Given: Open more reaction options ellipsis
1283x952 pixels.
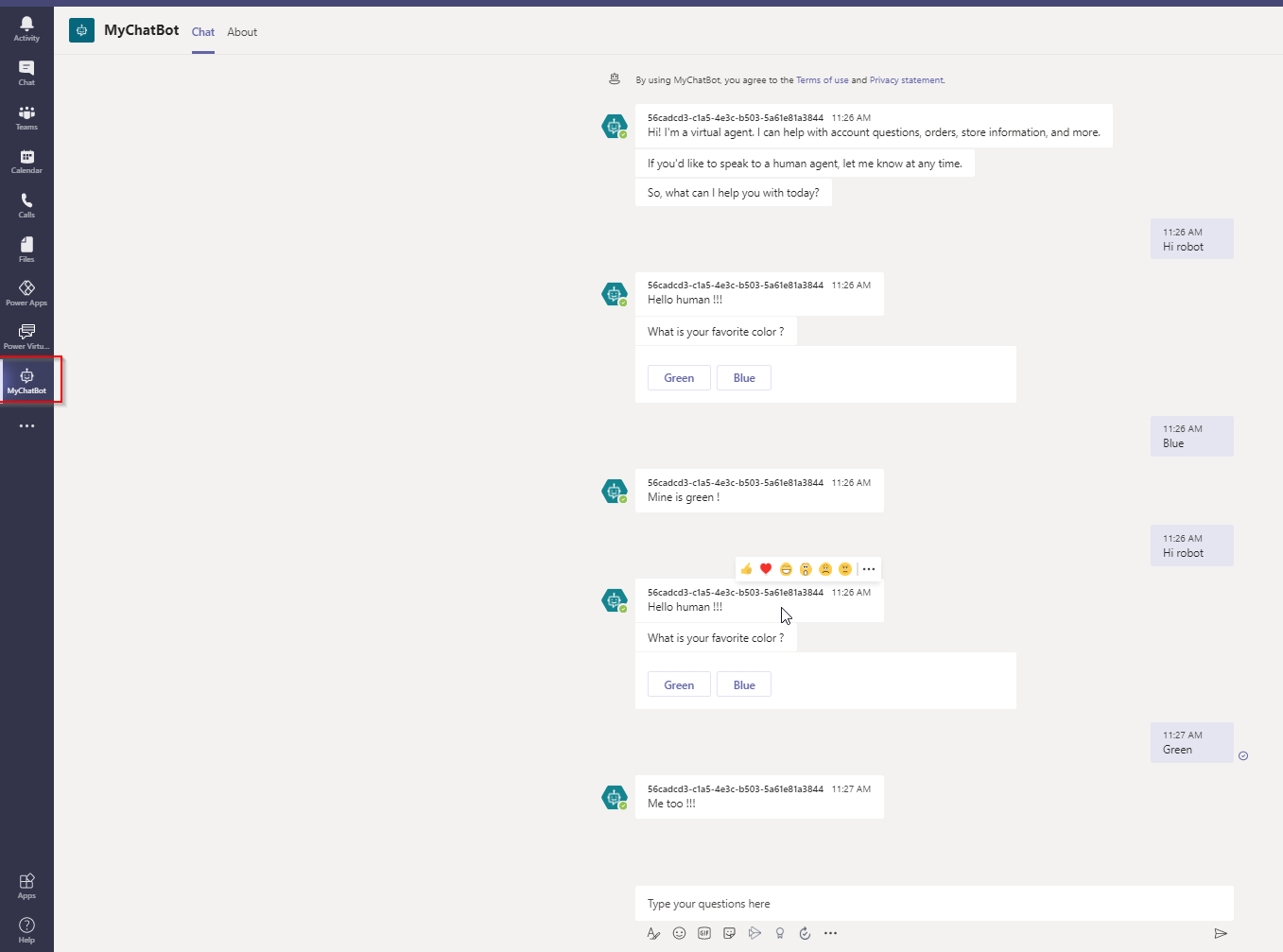Looking at the screenshot, I should click(x=869, y=569).
